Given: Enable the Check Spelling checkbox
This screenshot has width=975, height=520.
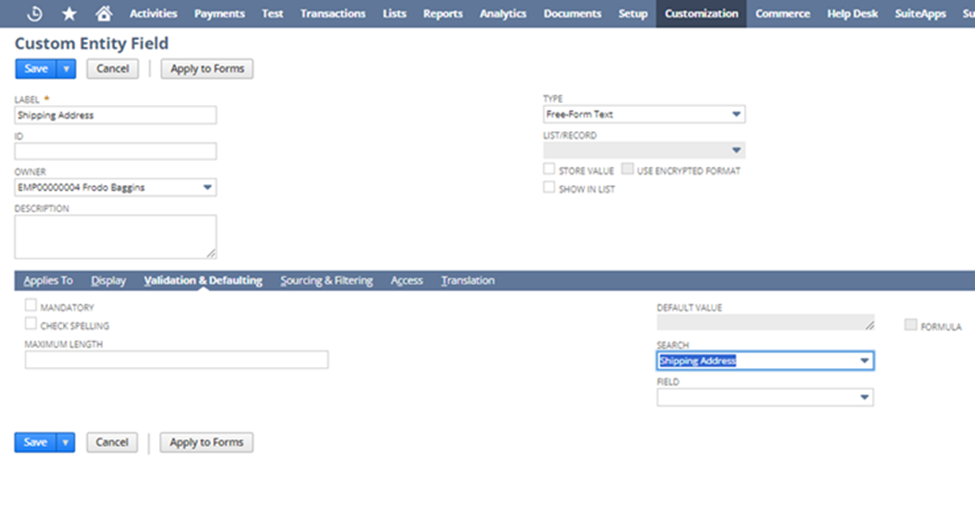Looking at the screenshot, I should [30, 323].
